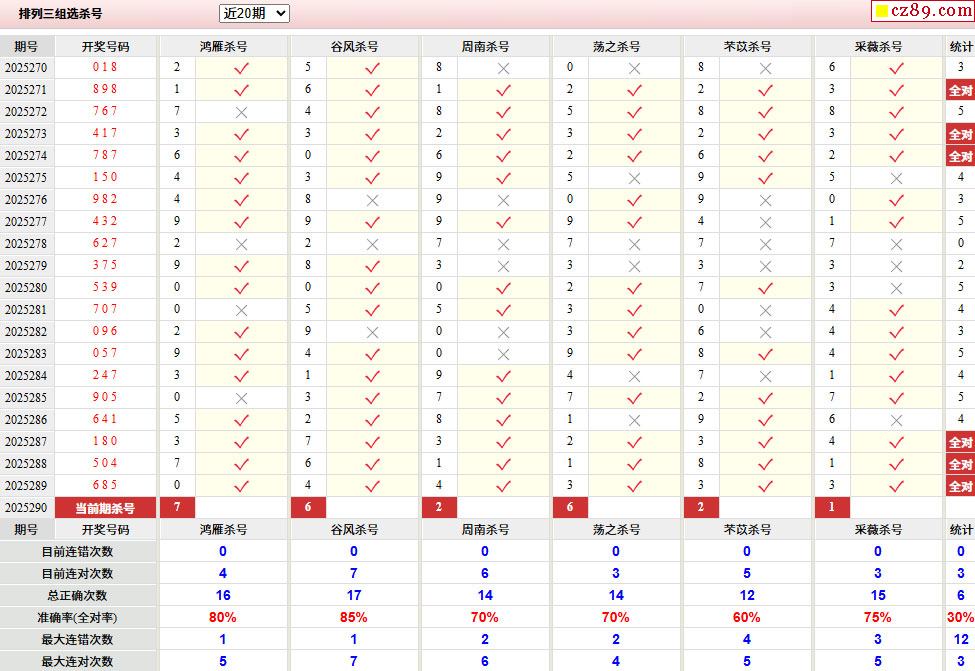Select the 鸿雁杀号 cross mark in row 2025272
Viewport: 975px width, 671px height.
click(x=241, y=112)
